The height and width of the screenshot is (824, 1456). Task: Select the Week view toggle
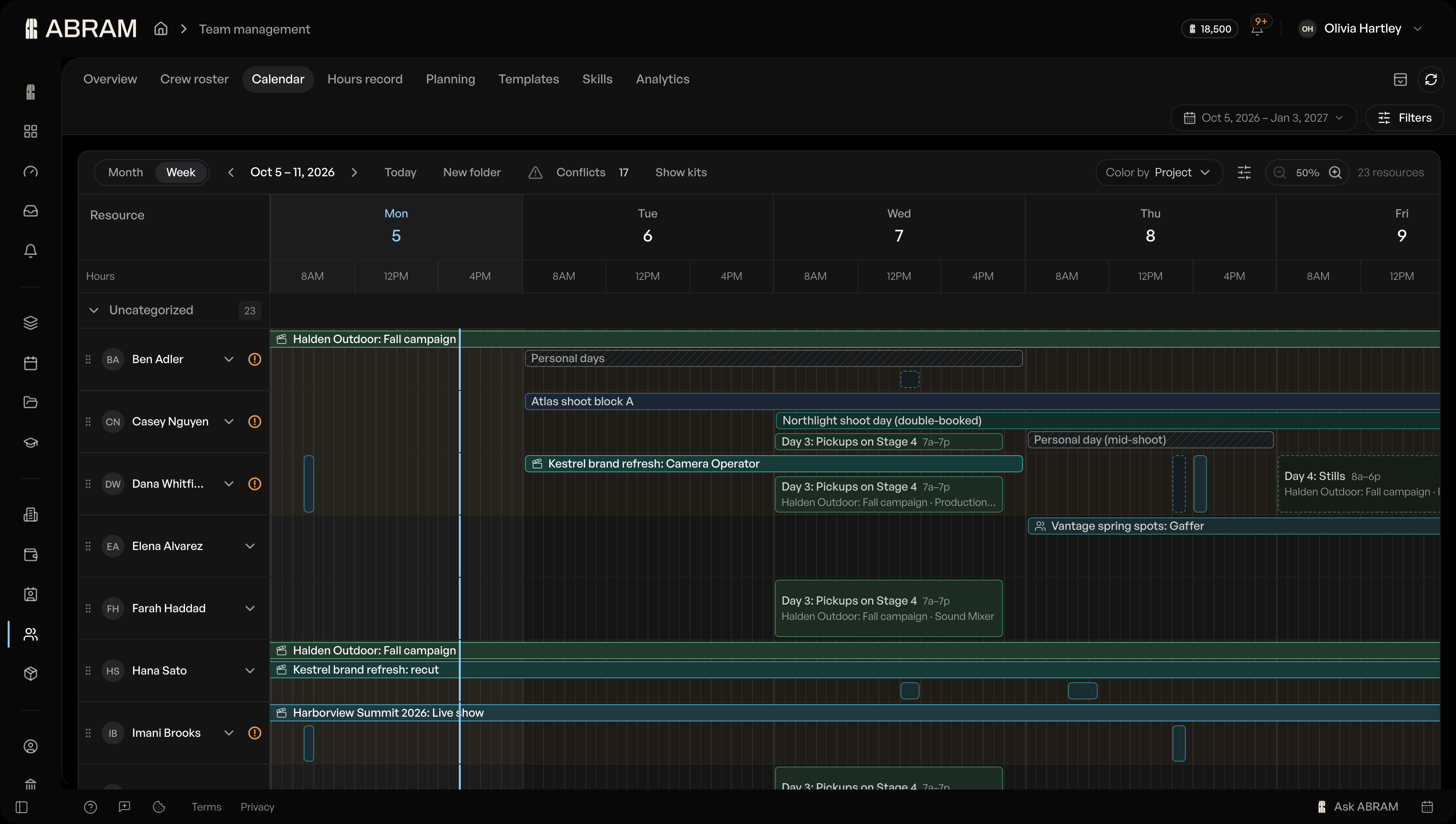(181, 172)
